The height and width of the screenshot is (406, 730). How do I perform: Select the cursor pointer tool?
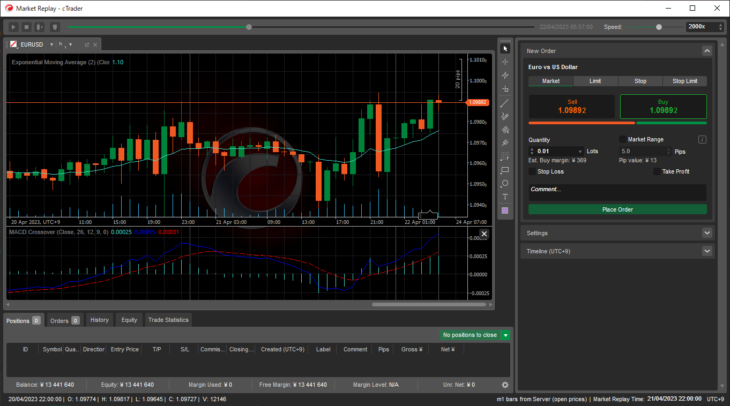click(x=505, y=48)
